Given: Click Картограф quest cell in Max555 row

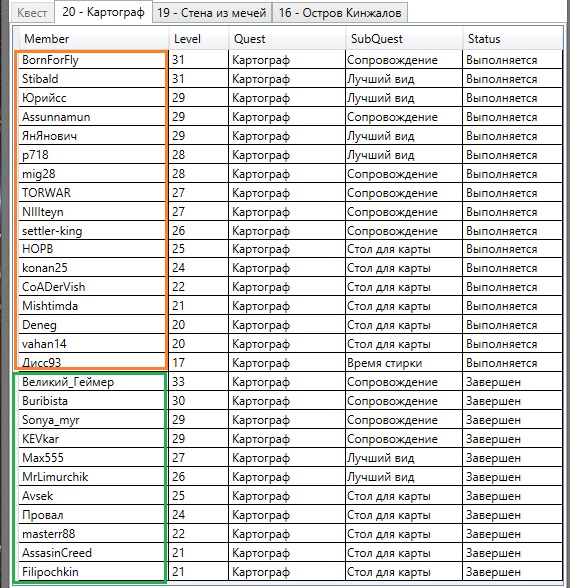Looking at the screenshot, I should click(287, 458).
